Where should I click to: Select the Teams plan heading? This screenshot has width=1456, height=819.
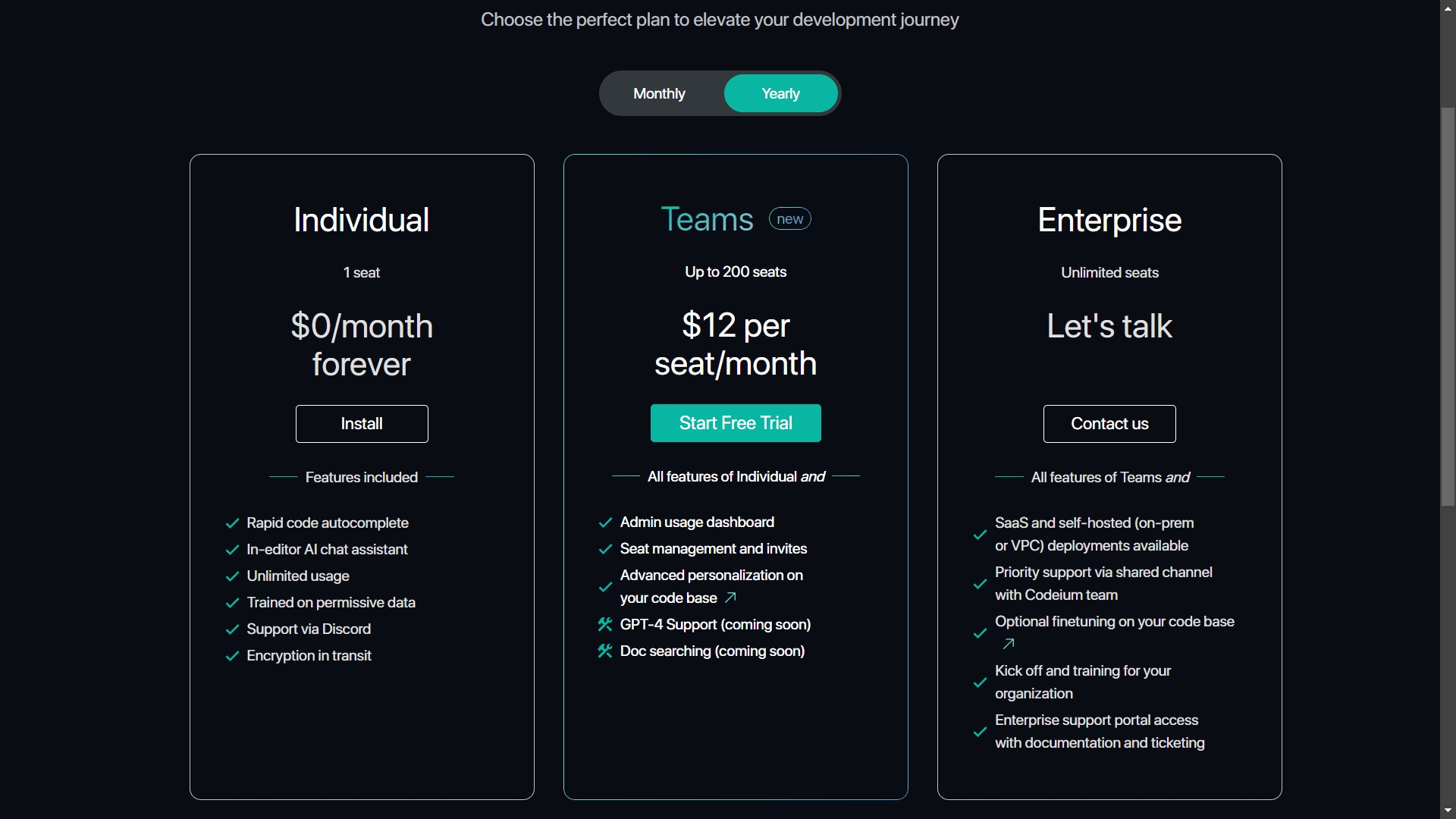pyautogui.click(x=707, y=219)
